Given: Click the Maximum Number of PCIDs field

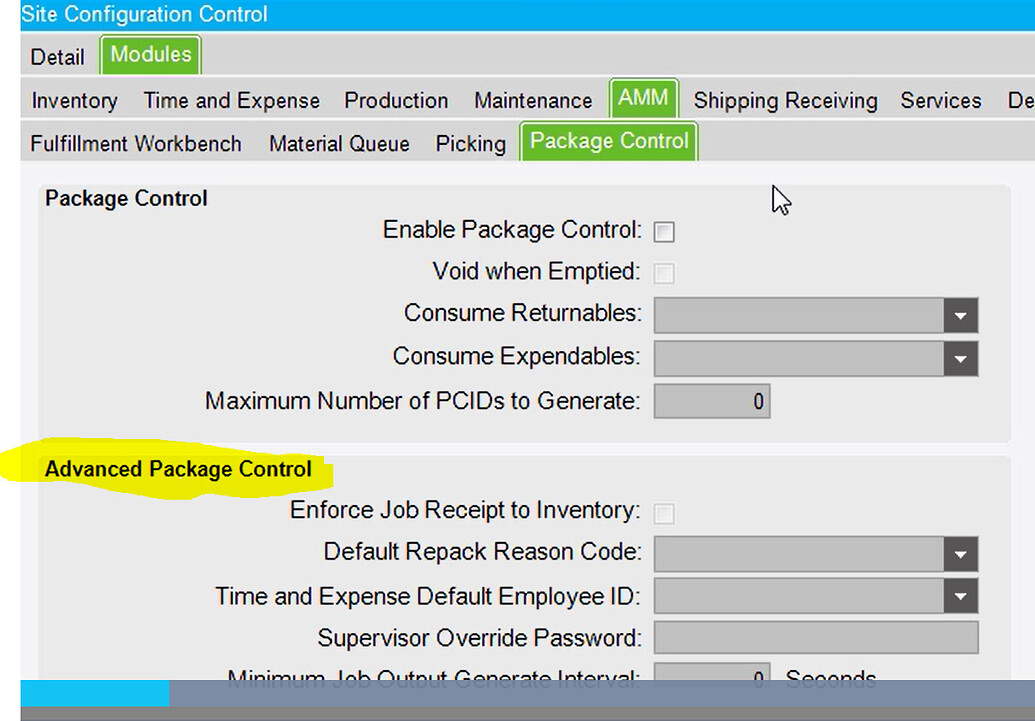Looking at the screenshot, I should (711, 400).
